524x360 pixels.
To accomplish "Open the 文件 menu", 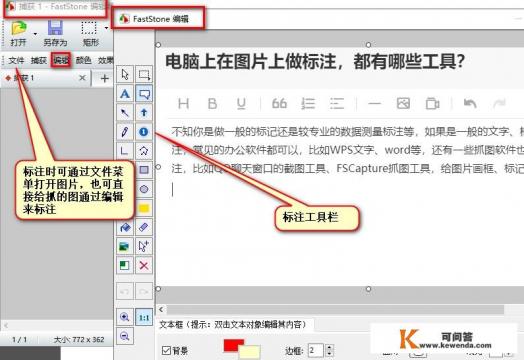I will click(16, 61).
